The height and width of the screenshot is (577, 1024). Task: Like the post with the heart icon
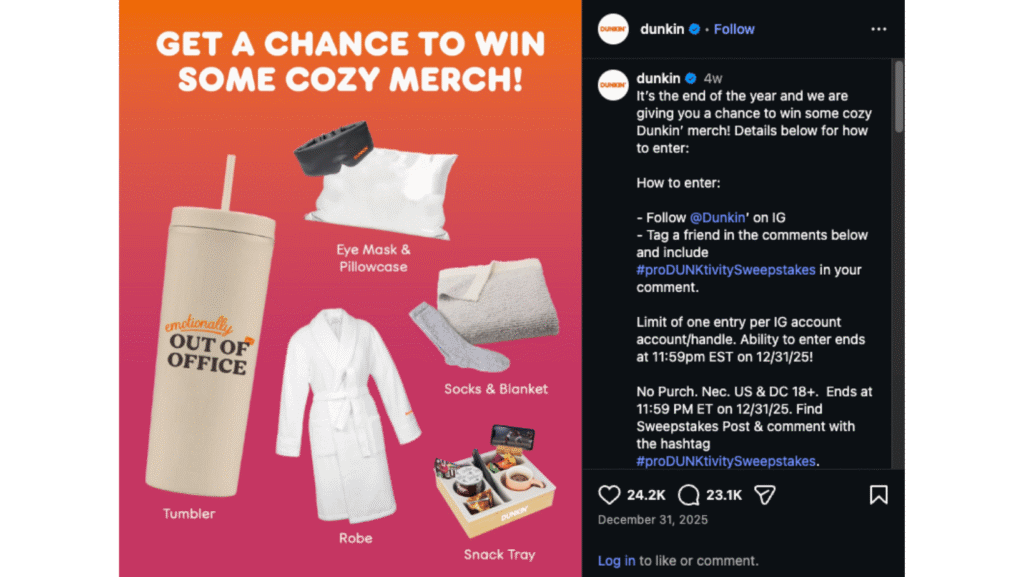[609, 495]
